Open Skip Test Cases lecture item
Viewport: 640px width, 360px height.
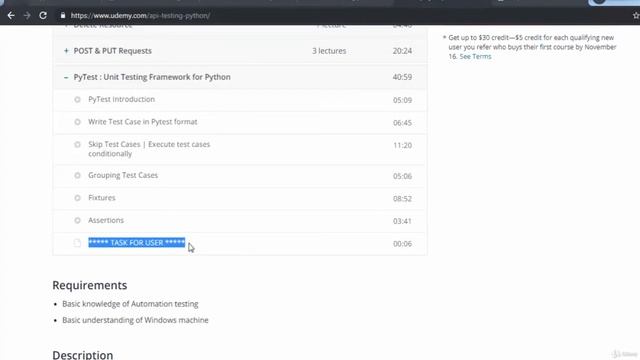click(149, 149)
